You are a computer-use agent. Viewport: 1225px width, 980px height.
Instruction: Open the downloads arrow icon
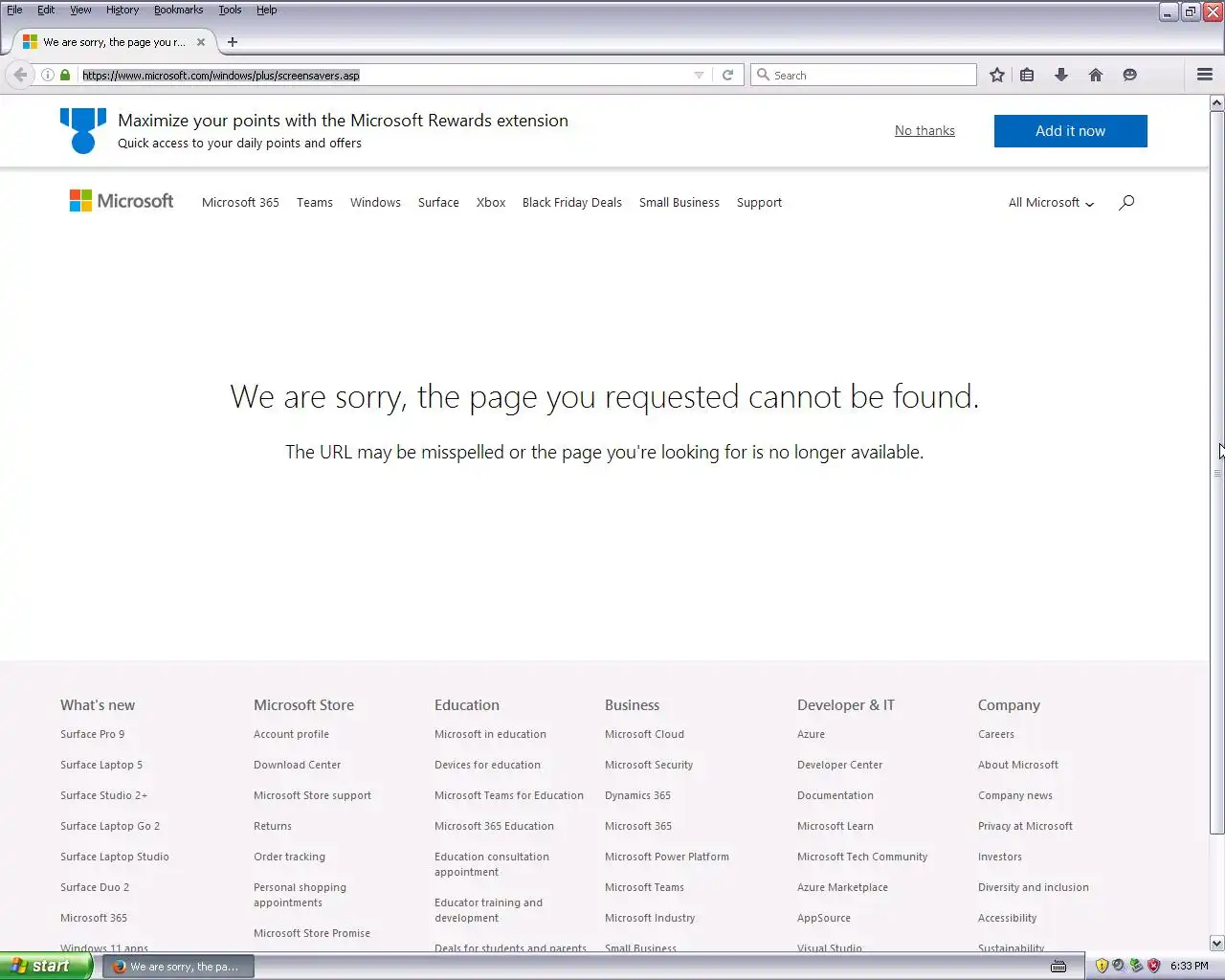click(x=1061, y=75)
